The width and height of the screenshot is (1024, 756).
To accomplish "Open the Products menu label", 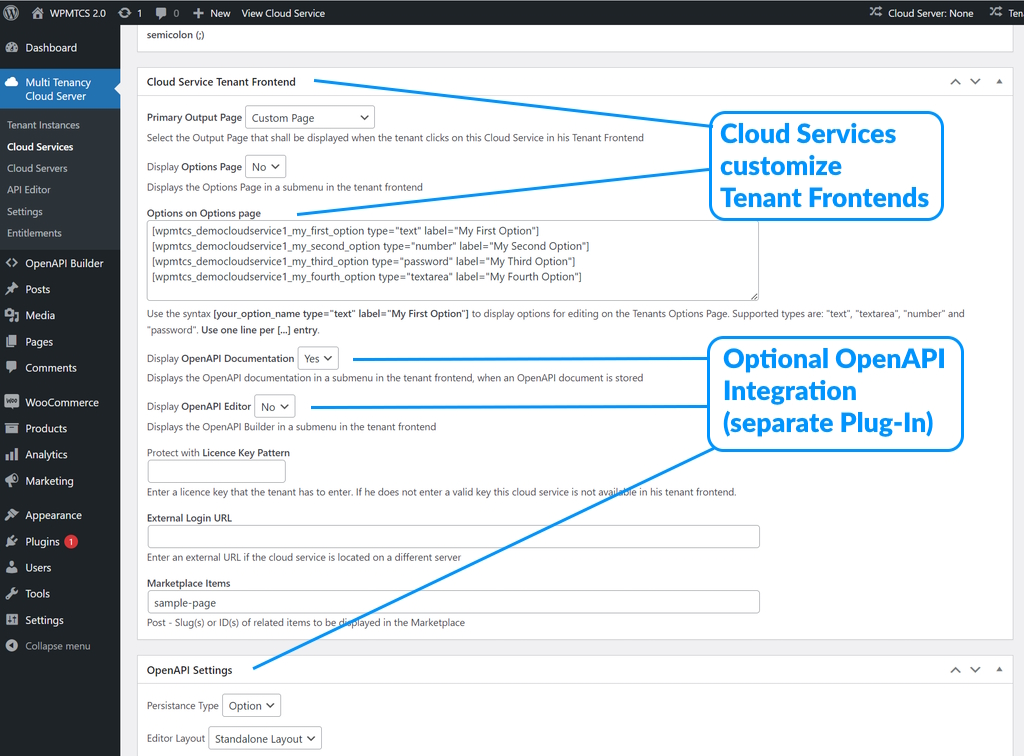I will click(46, 428).
